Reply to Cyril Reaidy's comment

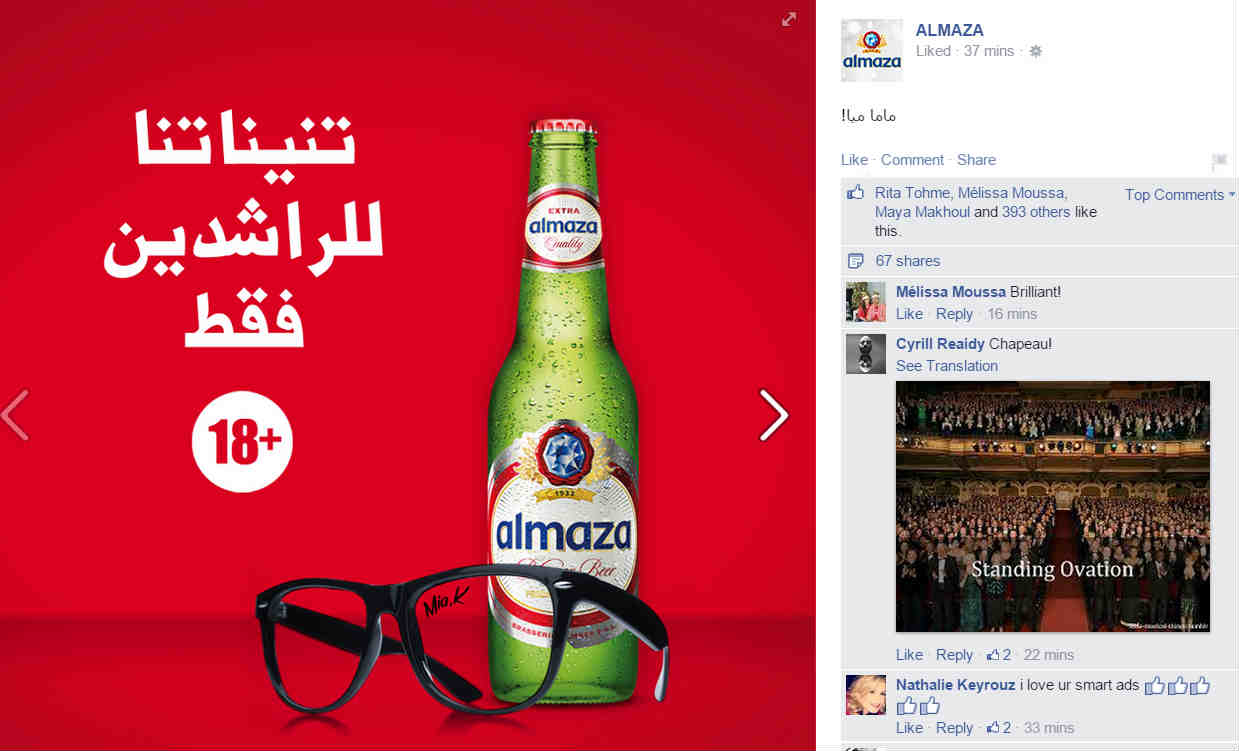click(954, 655)
